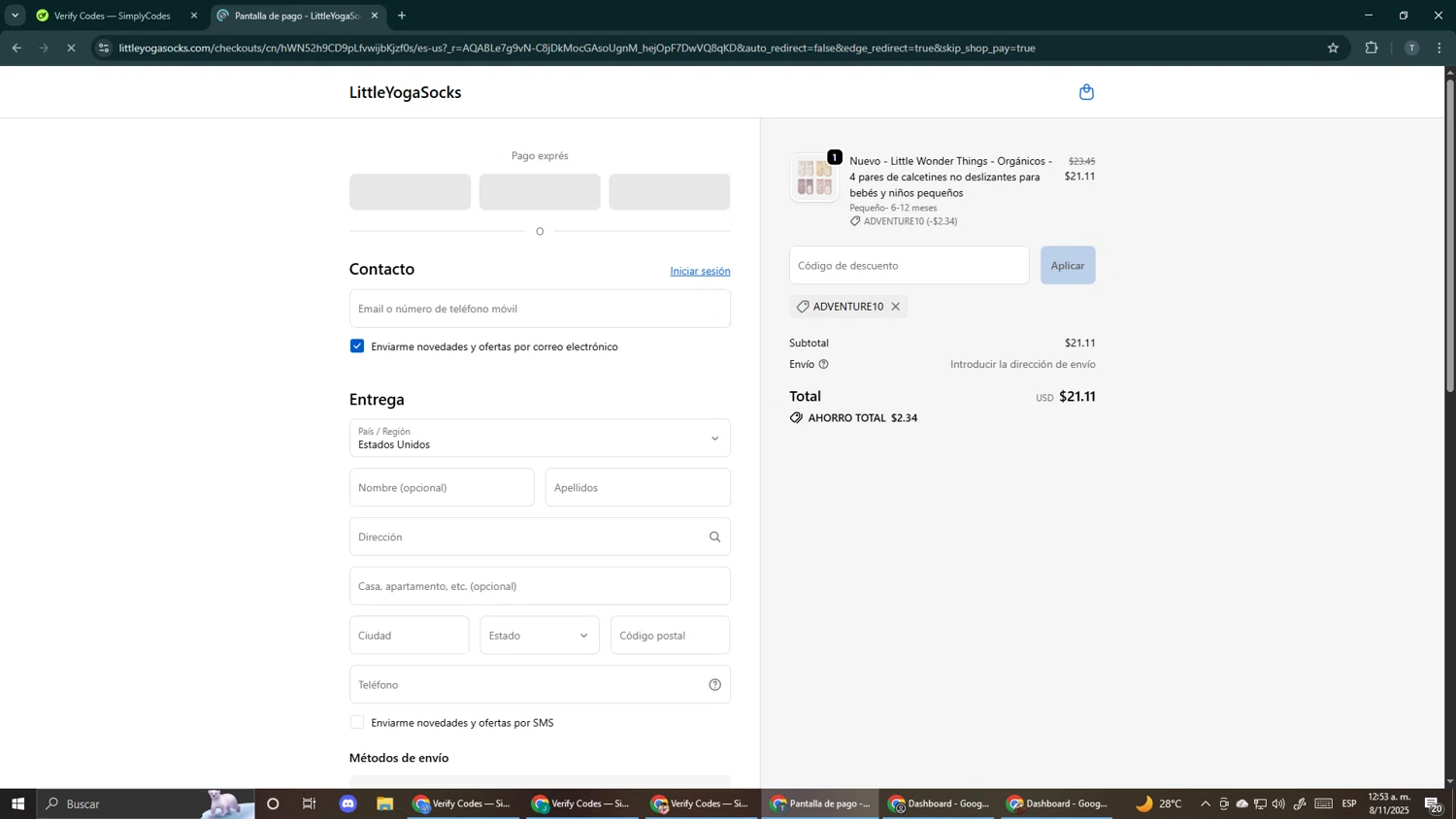Open the volume control in tray

tap(1278, 803)
